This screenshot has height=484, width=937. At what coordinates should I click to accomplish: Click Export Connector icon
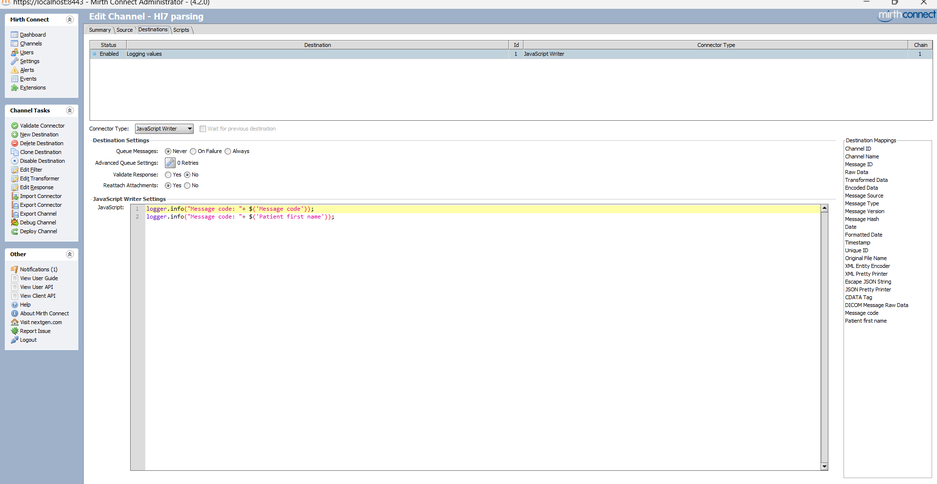tap(15, 205)
